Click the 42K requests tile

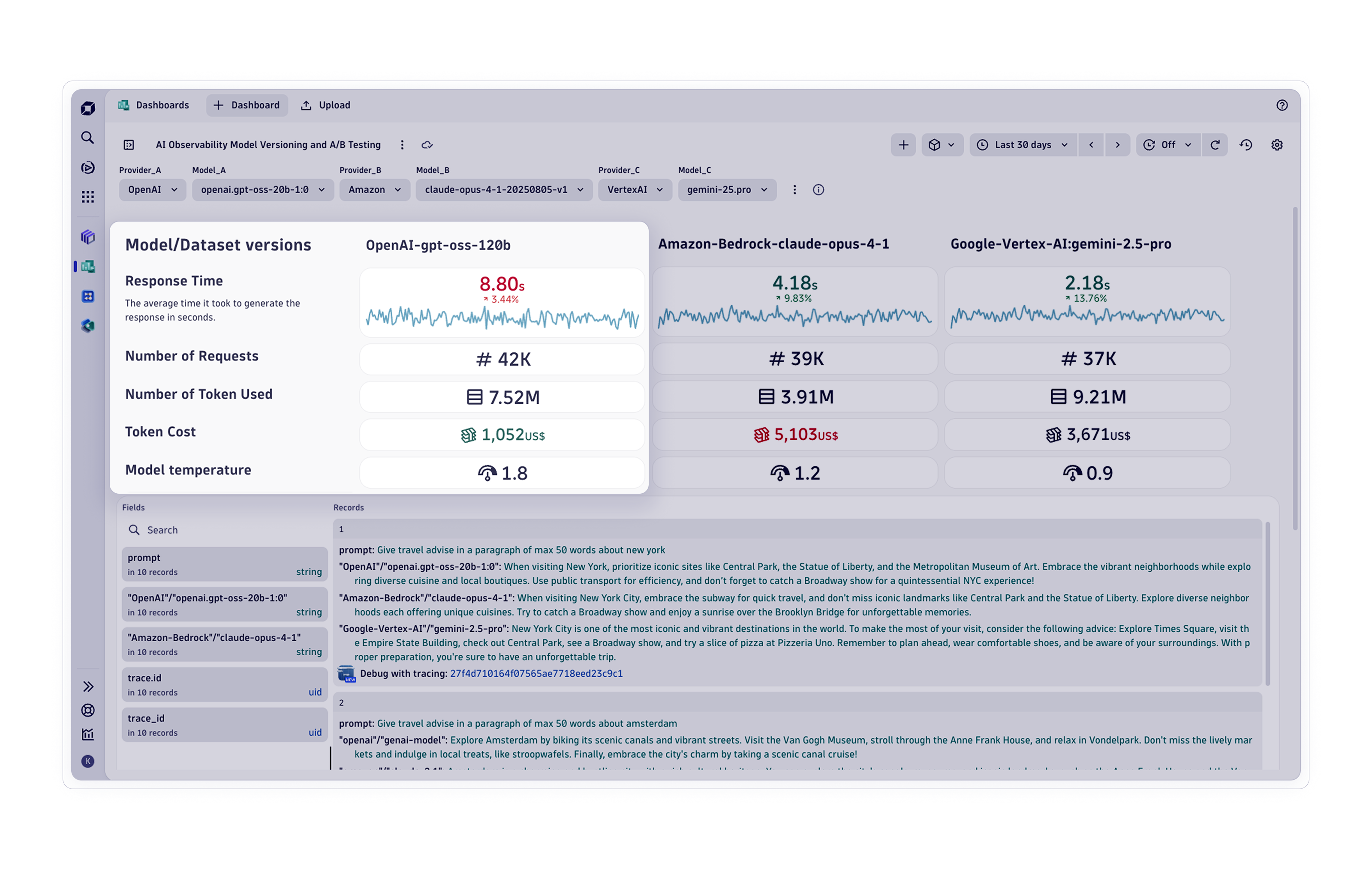tap(502, 359)
